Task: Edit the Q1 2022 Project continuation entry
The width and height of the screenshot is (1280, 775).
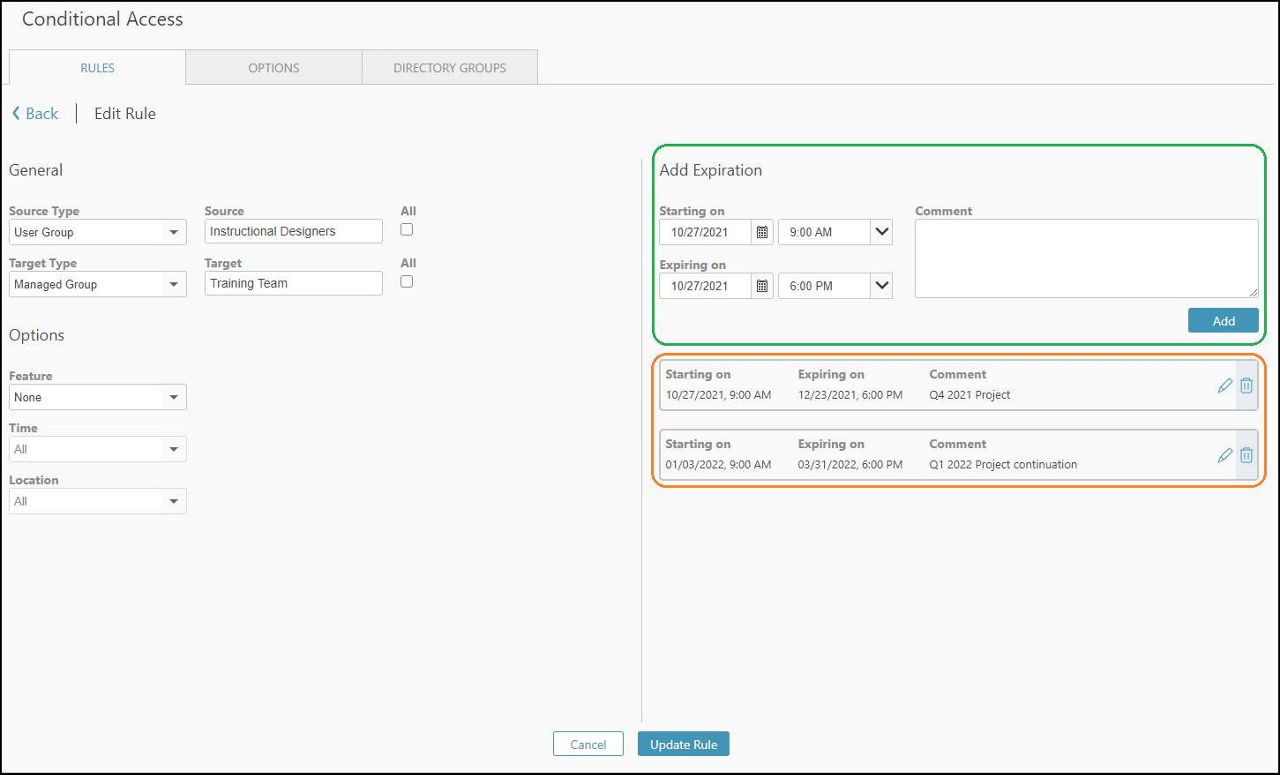Action: tap(1224, 456)
